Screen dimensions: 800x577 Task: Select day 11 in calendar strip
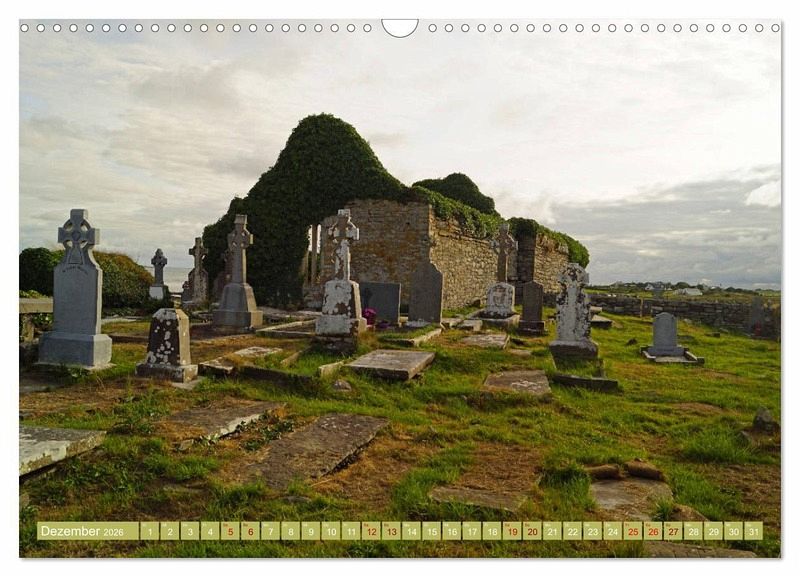(x=351, y=531)
